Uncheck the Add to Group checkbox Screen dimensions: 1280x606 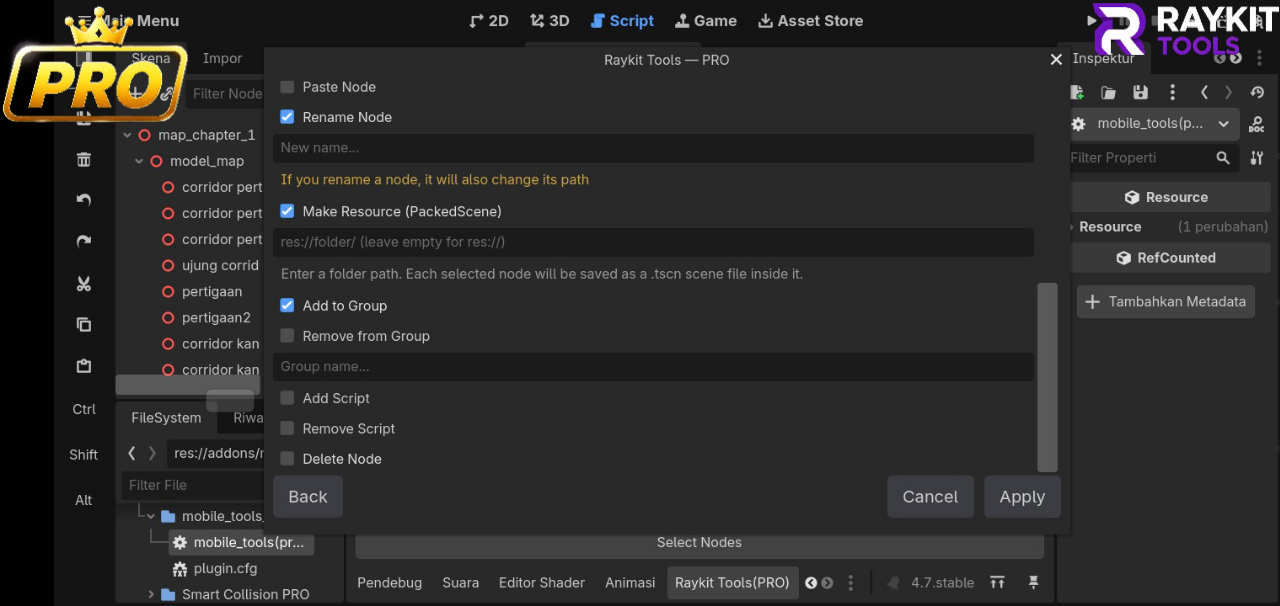coord(287,305)
